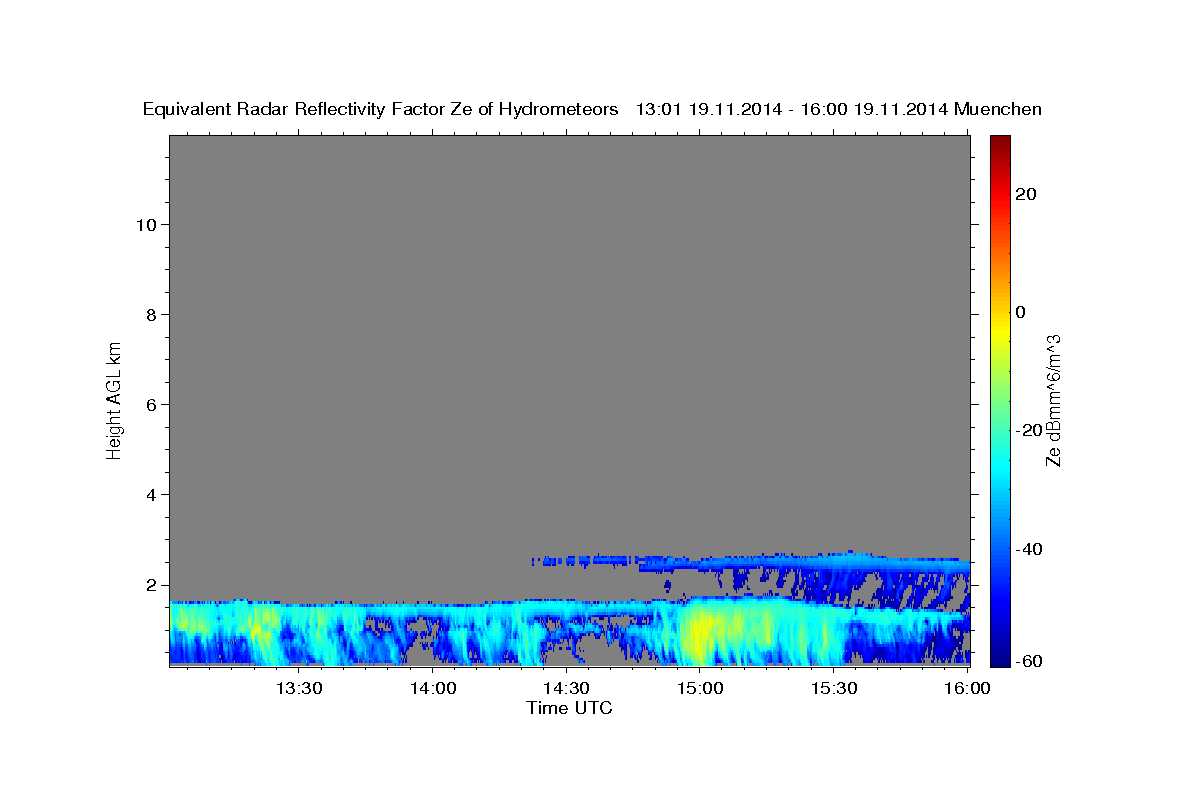Click the height tick label 2
Screen dimensions: 1200x800
(x=151, y=584)
